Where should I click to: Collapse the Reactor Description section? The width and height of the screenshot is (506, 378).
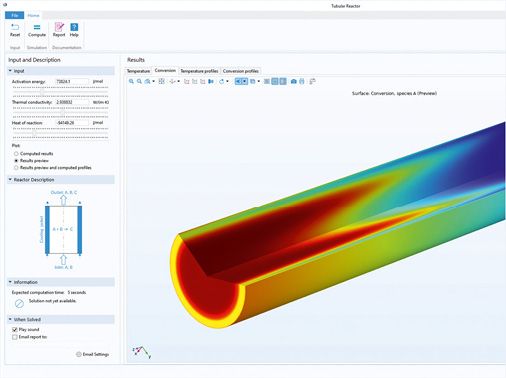tap(10, 180)
